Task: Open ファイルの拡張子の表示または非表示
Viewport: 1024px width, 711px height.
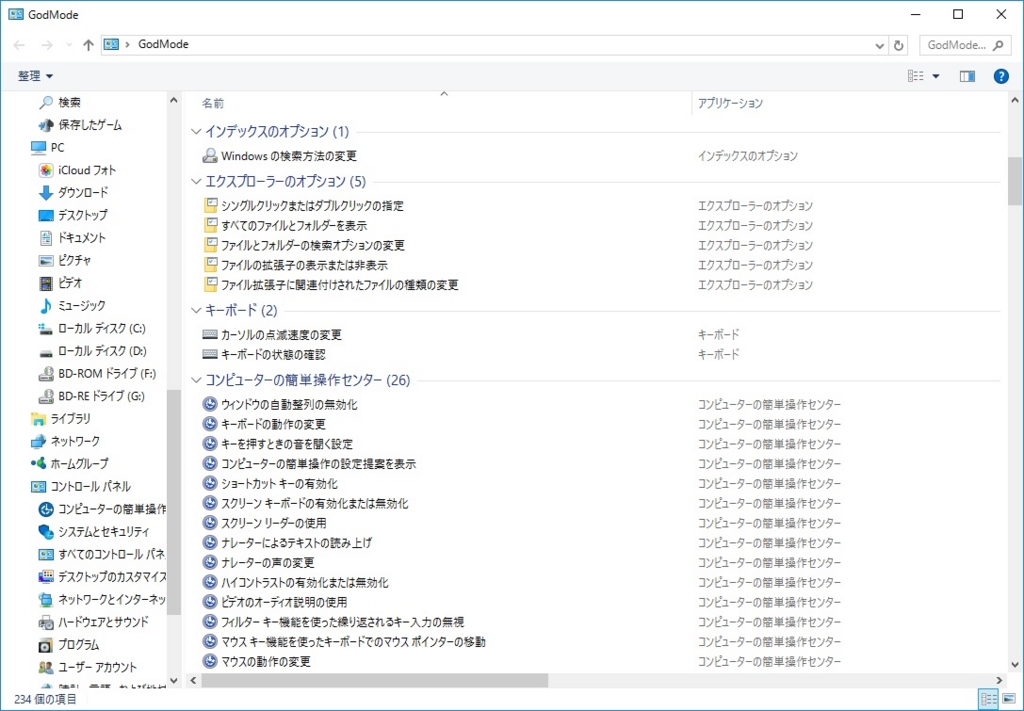Action: pyautogui.click(x=304, y=265)
